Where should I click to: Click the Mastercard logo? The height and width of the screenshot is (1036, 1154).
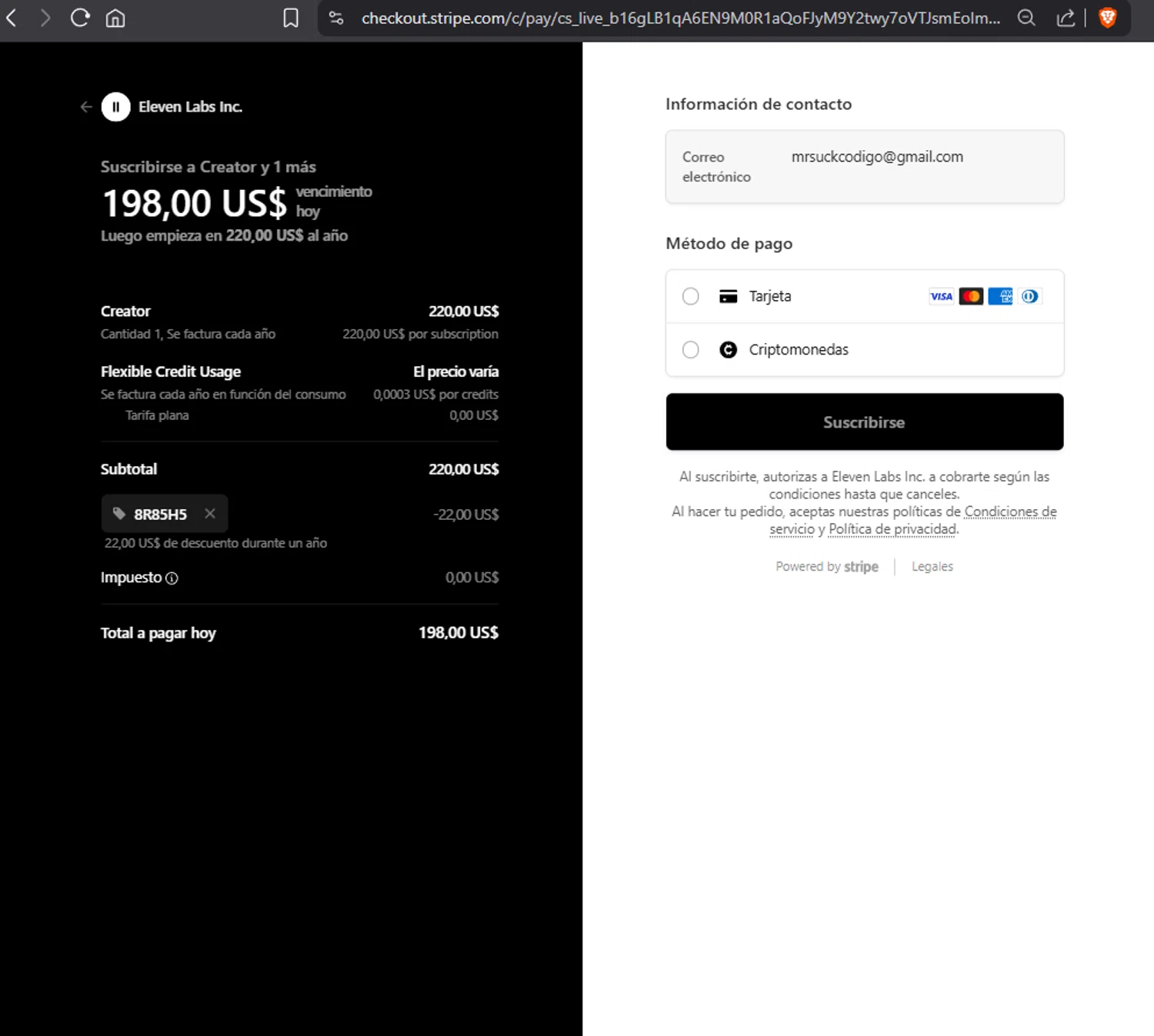(x=971, y=296)
